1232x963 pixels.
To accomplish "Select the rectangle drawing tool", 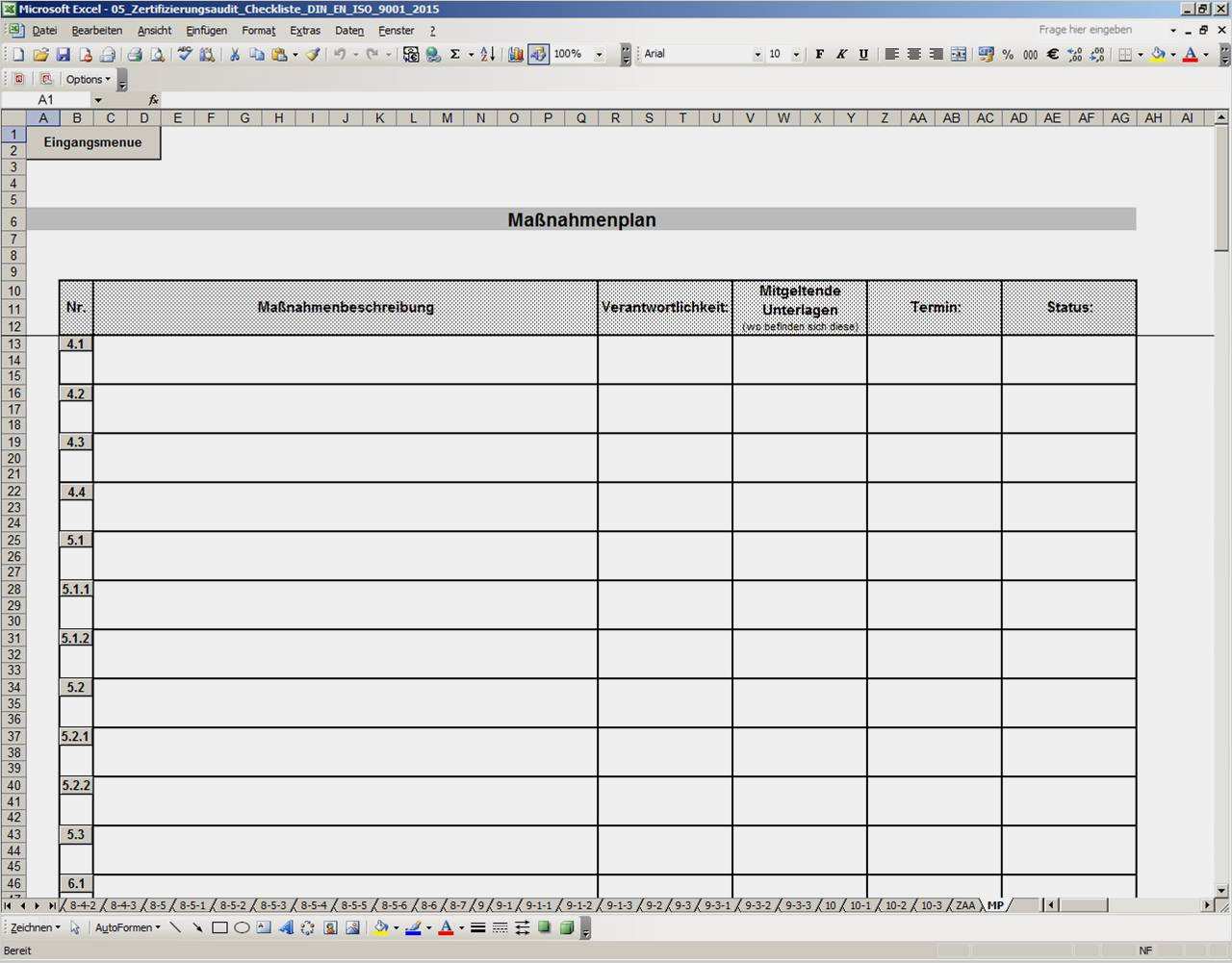I will pyautogui.click(x=218, y=927).
